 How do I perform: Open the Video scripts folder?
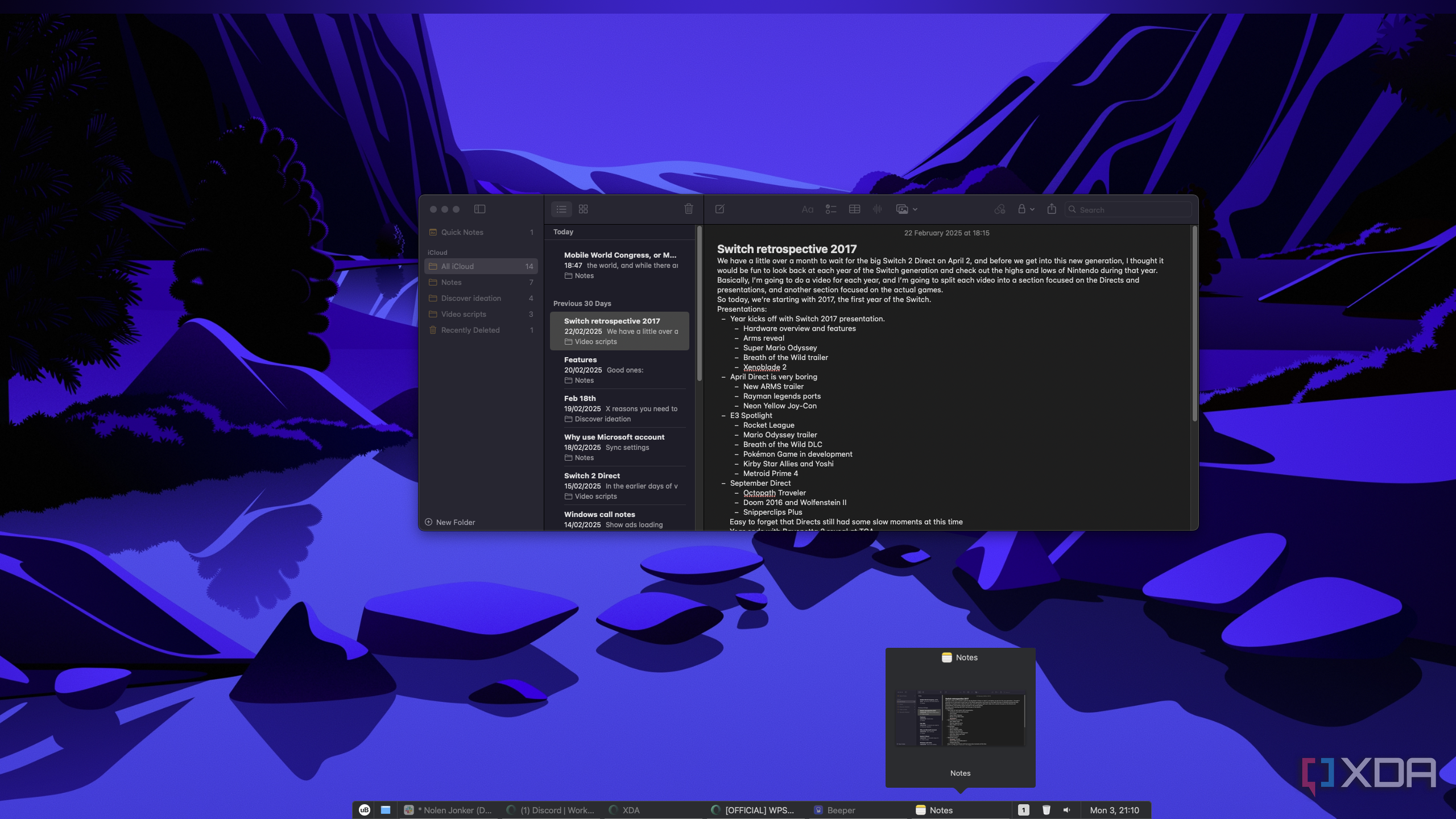click(x=481, y=314)
